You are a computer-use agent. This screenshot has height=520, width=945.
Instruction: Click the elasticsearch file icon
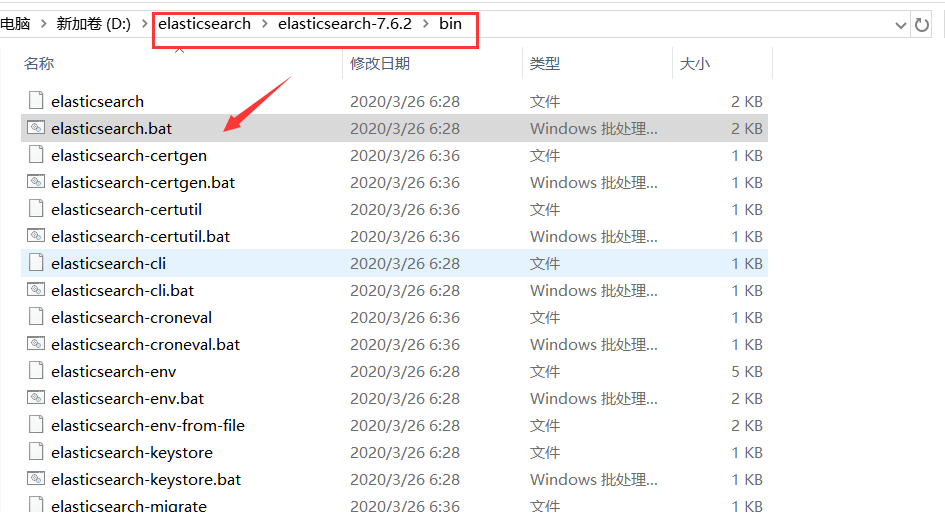coord(36,101)
